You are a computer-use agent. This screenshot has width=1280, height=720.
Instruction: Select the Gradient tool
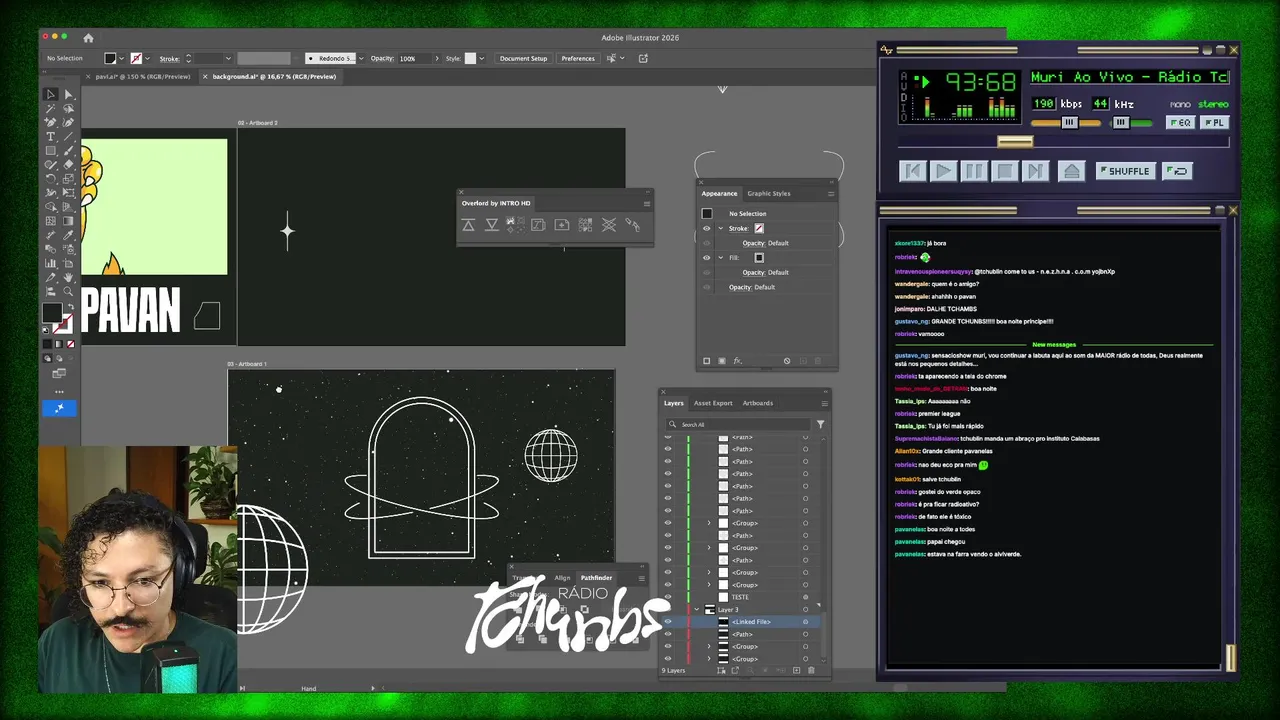(68, 222)
